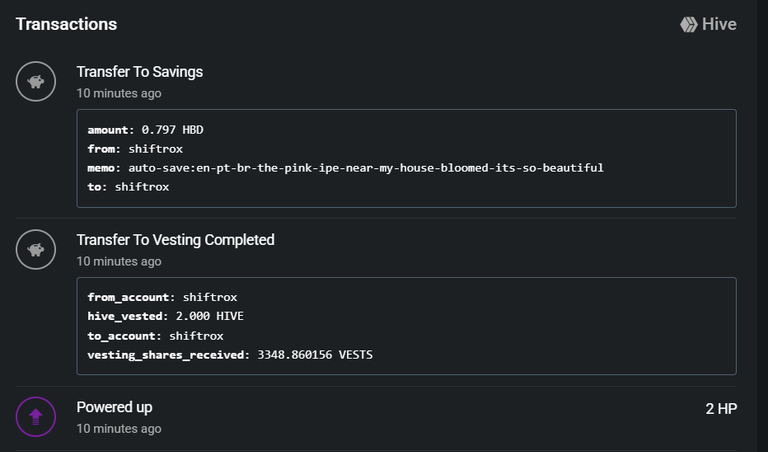
Task: Click the Hive logo icon
Action: (x=689, y=24)
